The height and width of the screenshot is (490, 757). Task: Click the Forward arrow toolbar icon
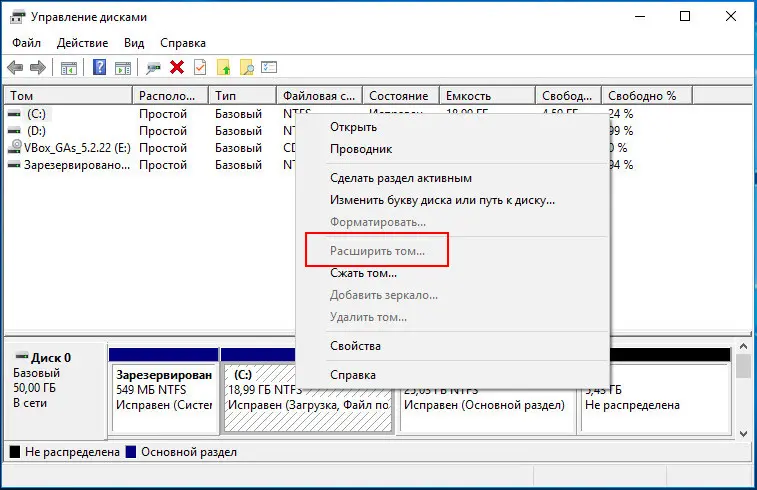tap(38, 68)
